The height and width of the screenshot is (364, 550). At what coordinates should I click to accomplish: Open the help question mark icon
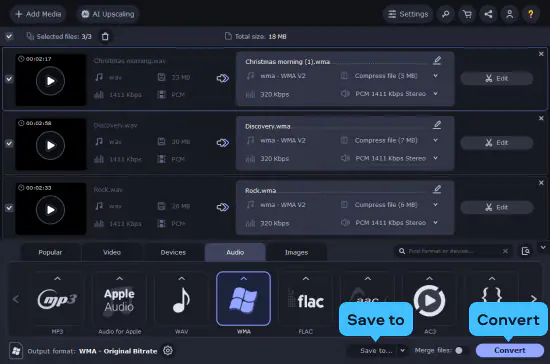click(531, 14)
